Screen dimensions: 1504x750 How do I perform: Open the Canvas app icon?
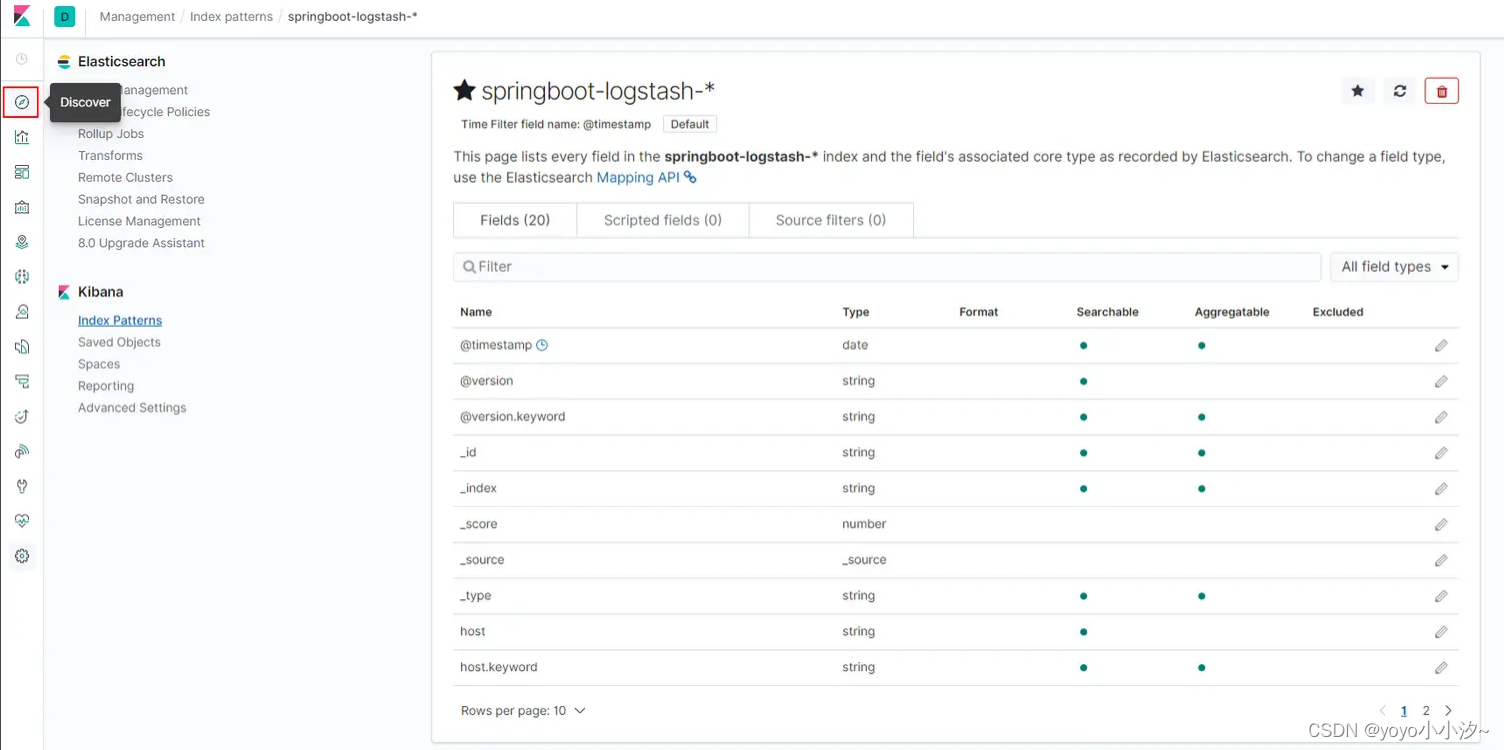coord(22,207)
